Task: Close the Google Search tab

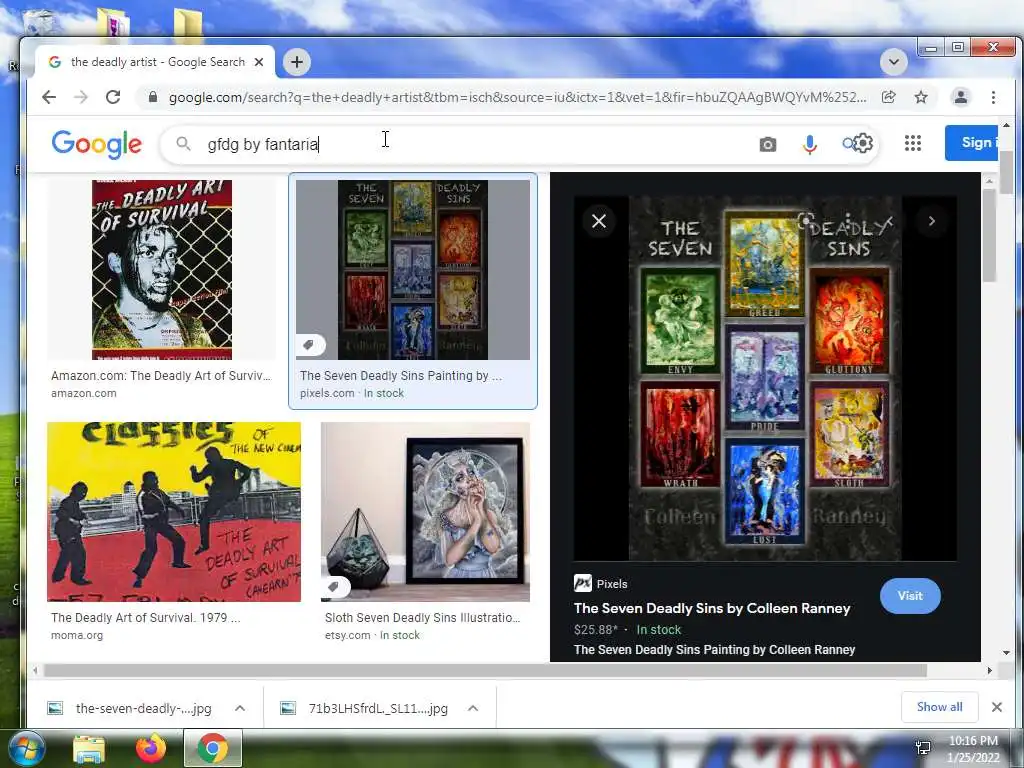Action: [x=259, y=62]
